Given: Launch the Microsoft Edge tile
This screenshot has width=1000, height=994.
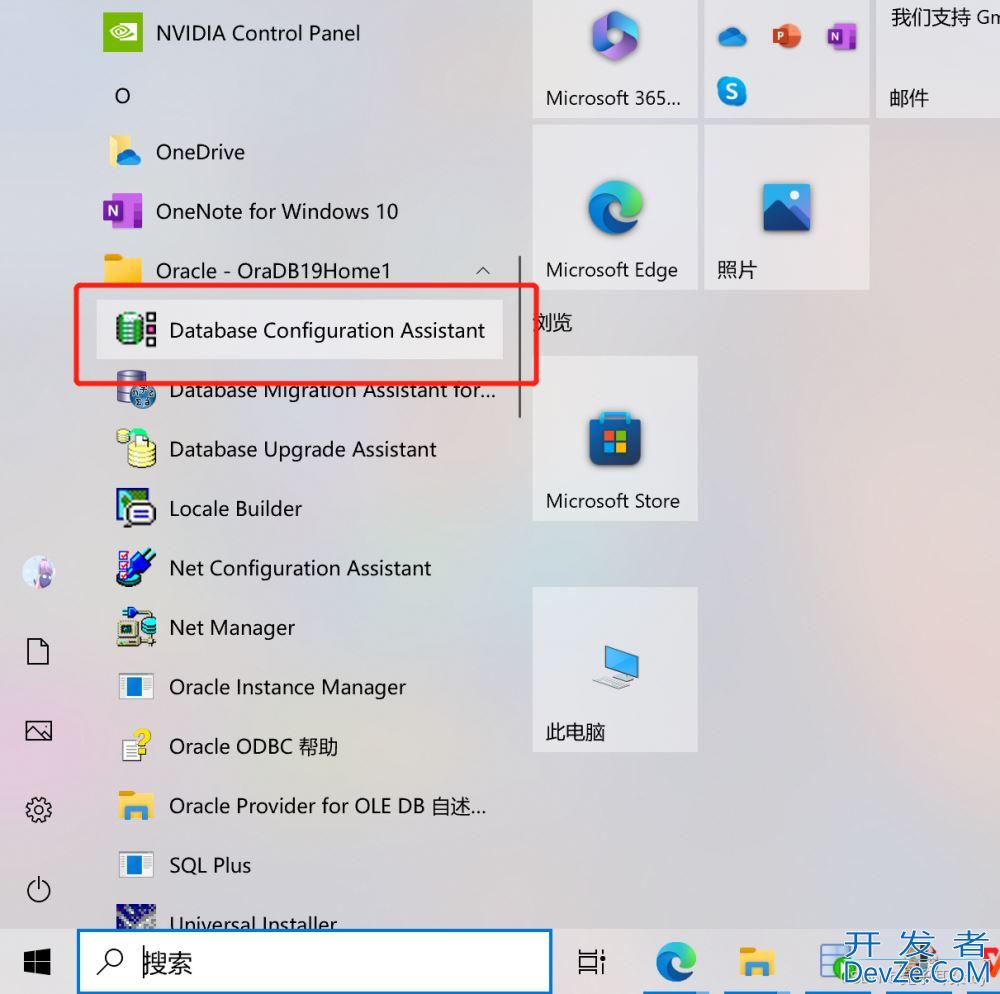Looking at the screenshot, I should (x=615, y=207).
